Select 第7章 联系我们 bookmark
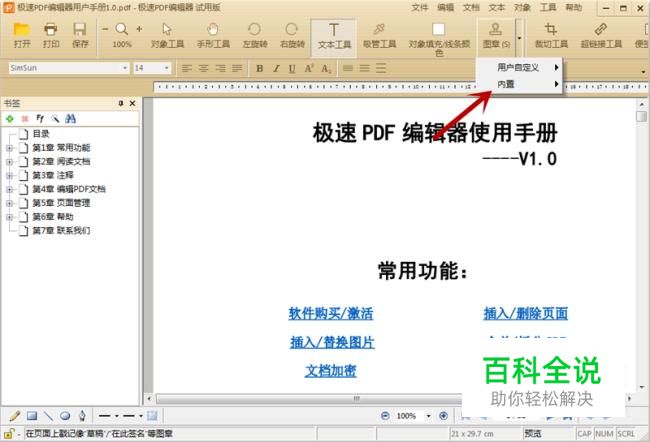 tap(61, 231)
